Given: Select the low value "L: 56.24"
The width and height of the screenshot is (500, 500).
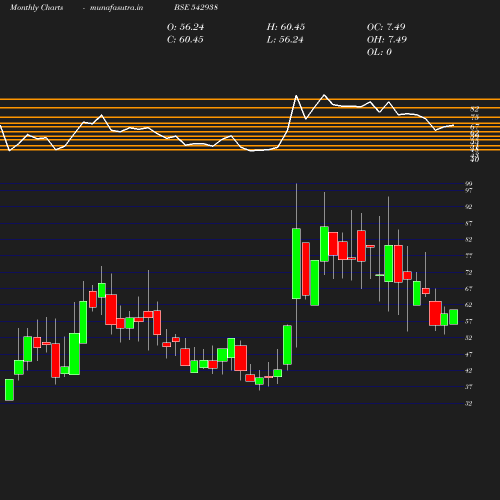Looking at the screenshot, I should coord(285,40).
